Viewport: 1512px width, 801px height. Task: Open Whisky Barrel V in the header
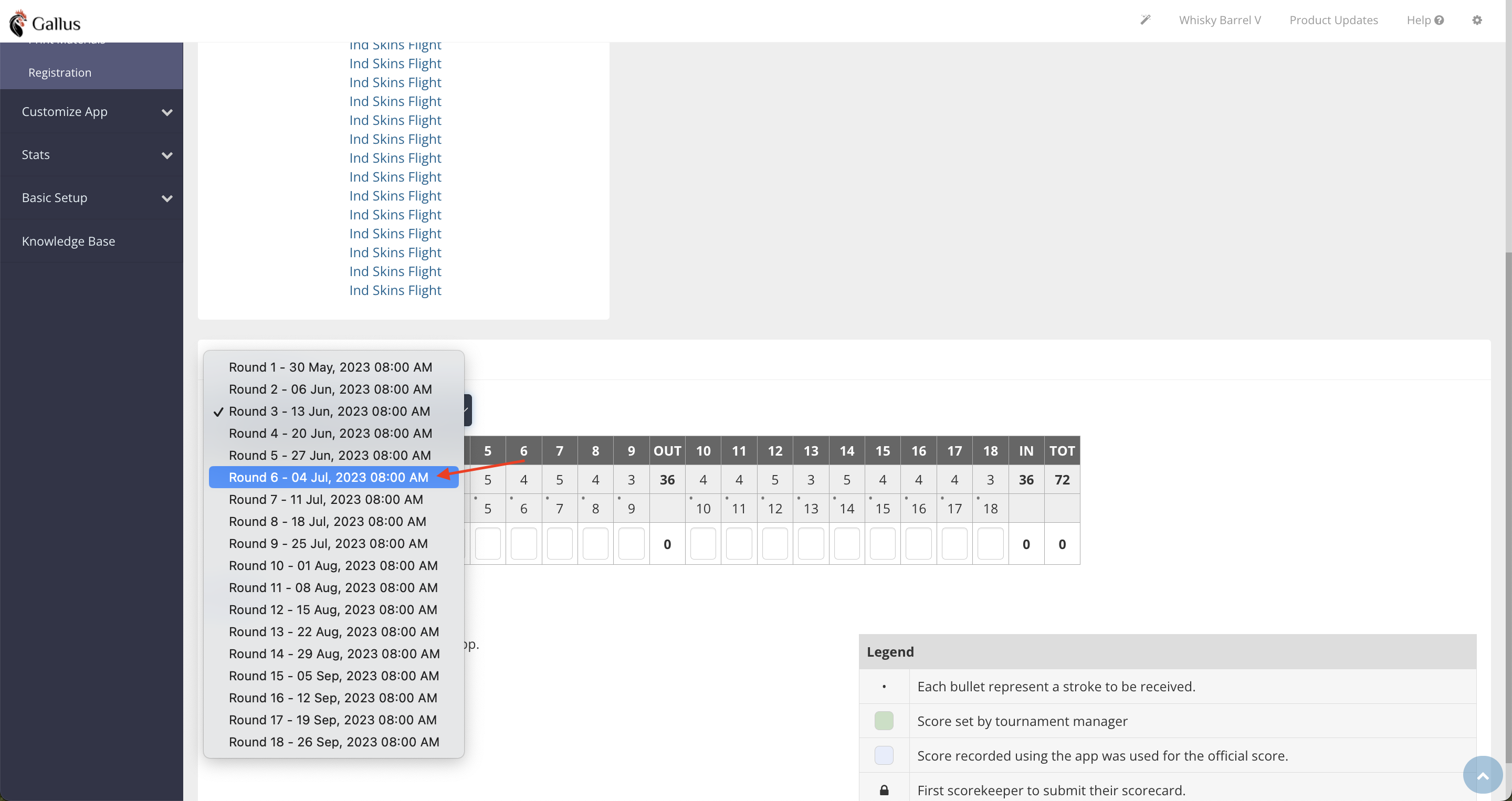(1220, 20)
